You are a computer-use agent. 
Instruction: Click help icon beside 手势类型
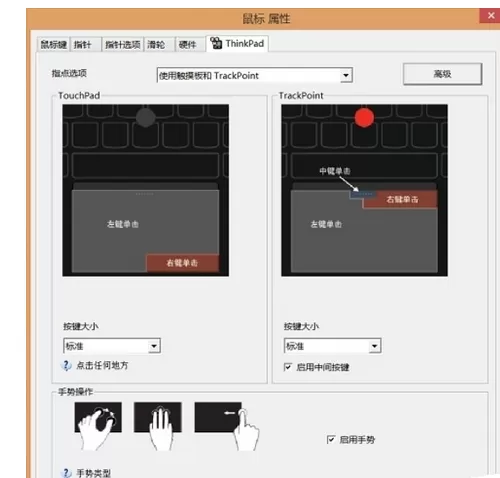66,473
